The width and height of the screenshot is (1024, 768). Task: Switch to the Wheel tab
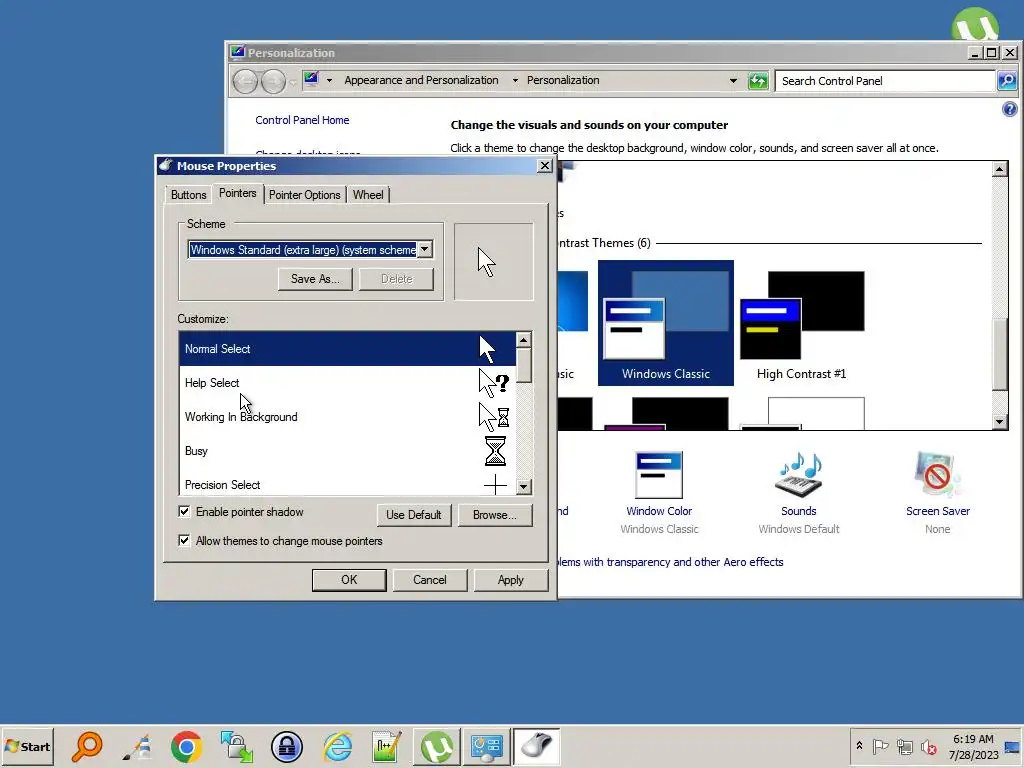point(368,195)
